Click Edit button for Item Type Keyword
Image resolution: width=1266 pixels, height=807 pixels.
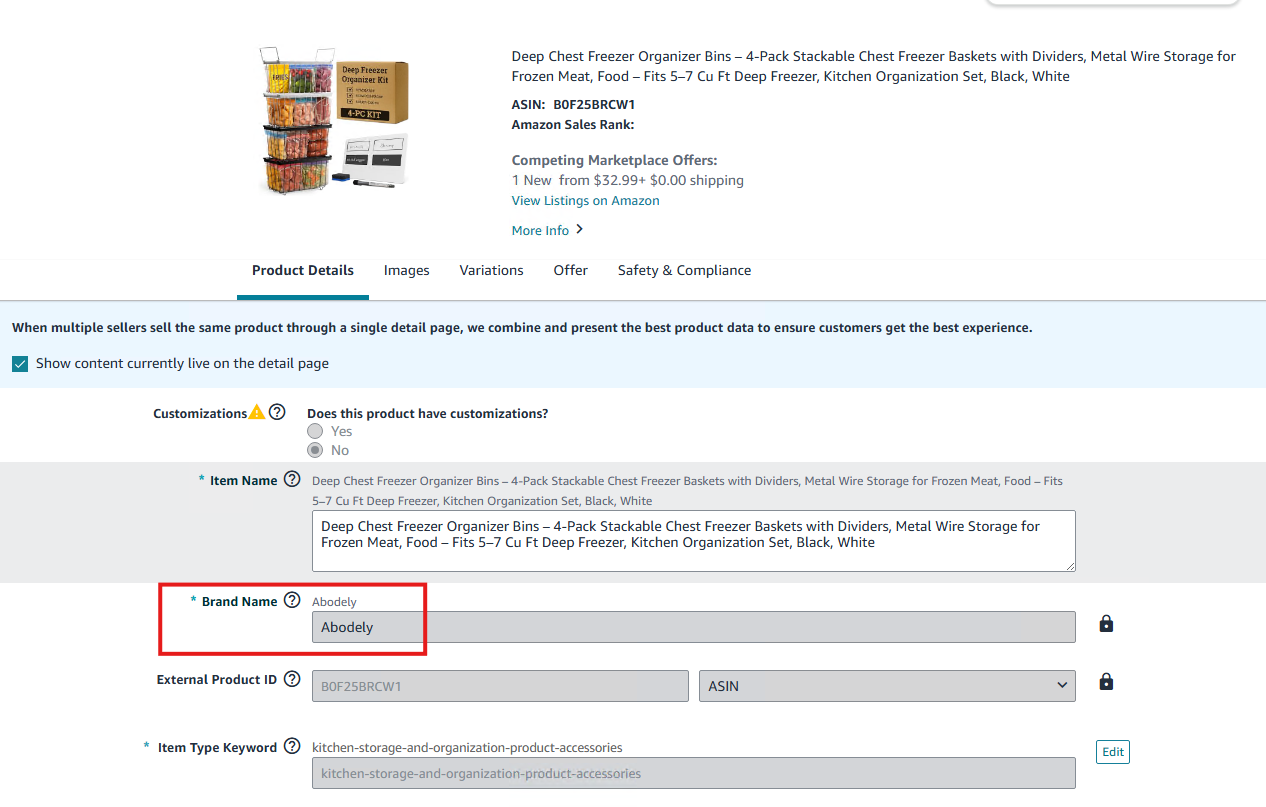[1112, 752]
